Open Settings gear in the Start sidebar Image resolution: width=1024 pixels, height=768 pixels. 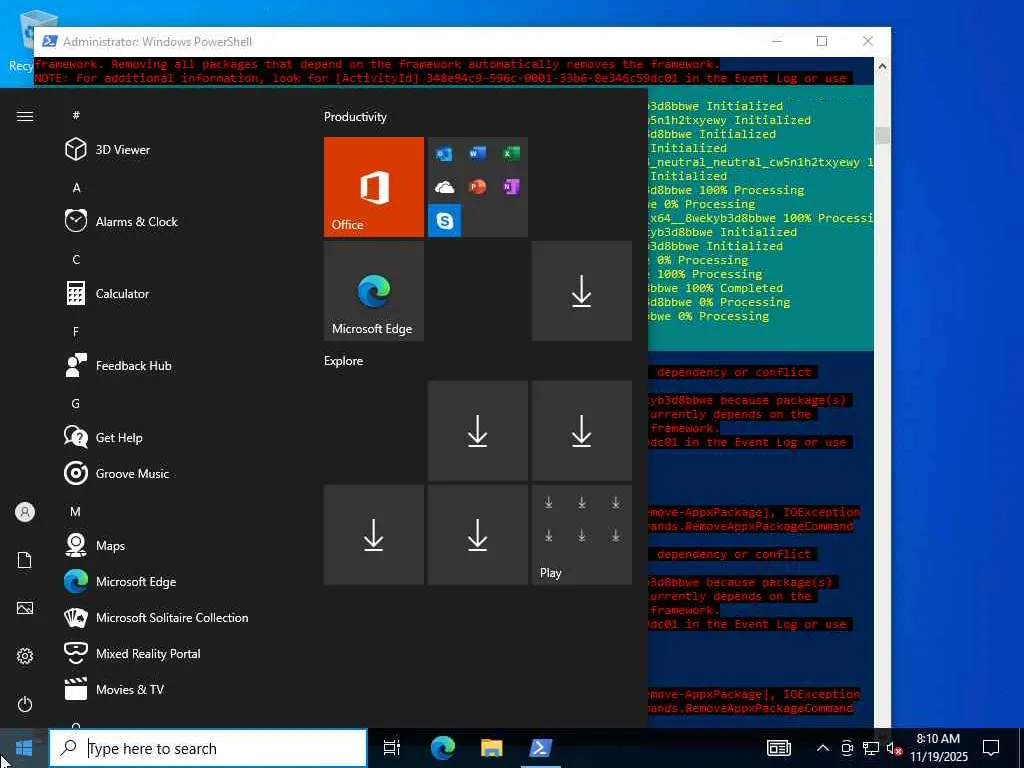(x=25, y=656)
